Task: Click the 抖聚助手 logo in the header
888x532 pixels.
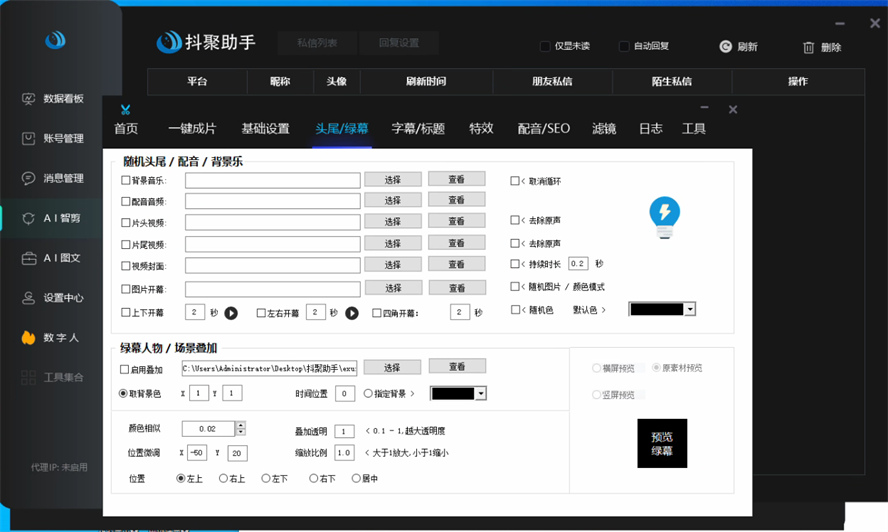Action: tap(206, 42)
